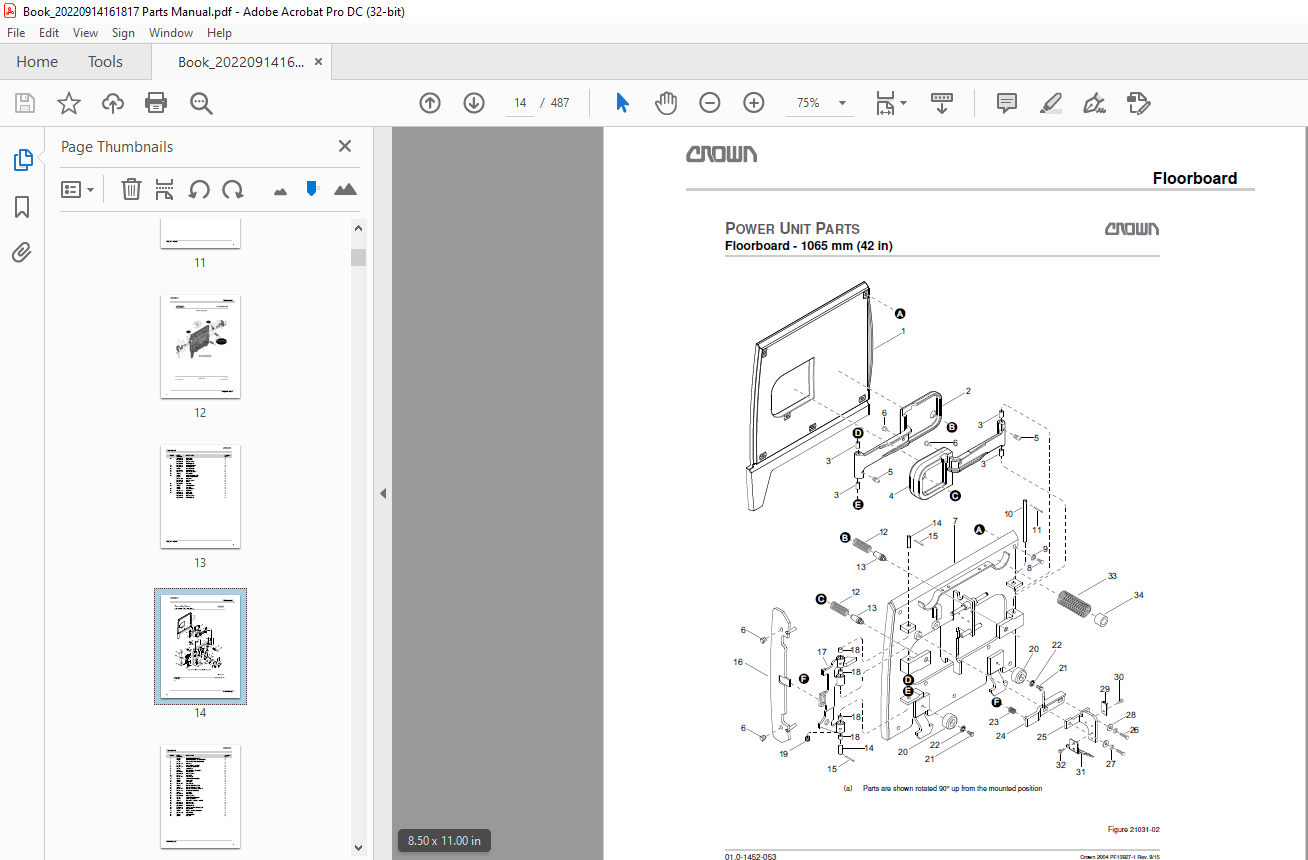Close the Page Thumbnails panel

[x=345, y=146]
